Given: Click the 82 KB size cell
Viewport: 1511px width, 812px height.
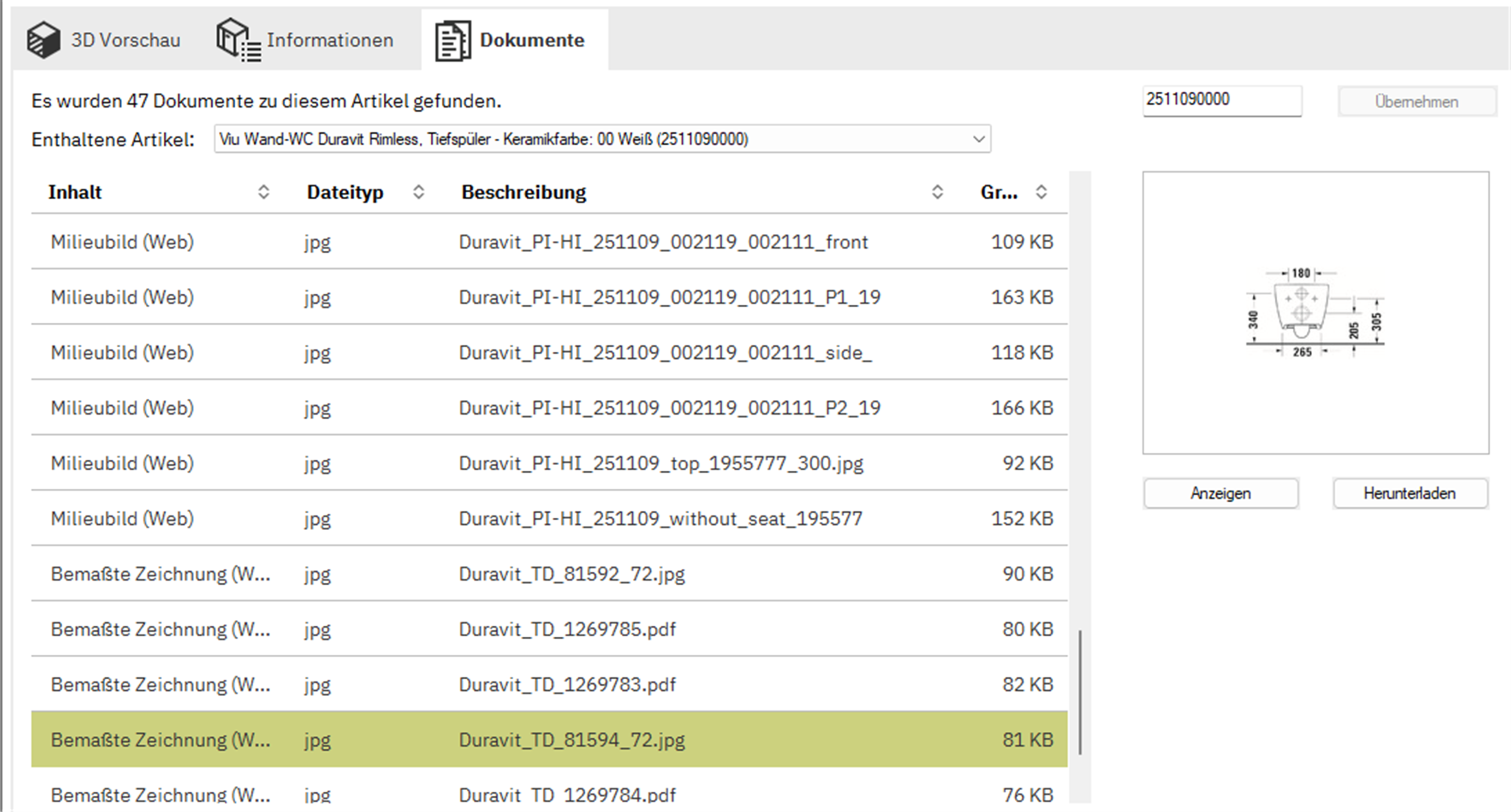Looking at the screenshot, I should [1028, 684].
